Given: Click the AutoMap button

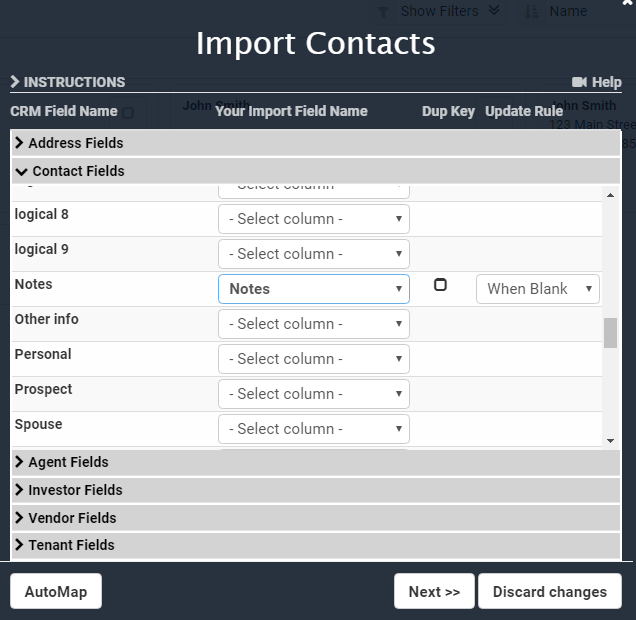Looking at the screenshot, I should (56, 591).
